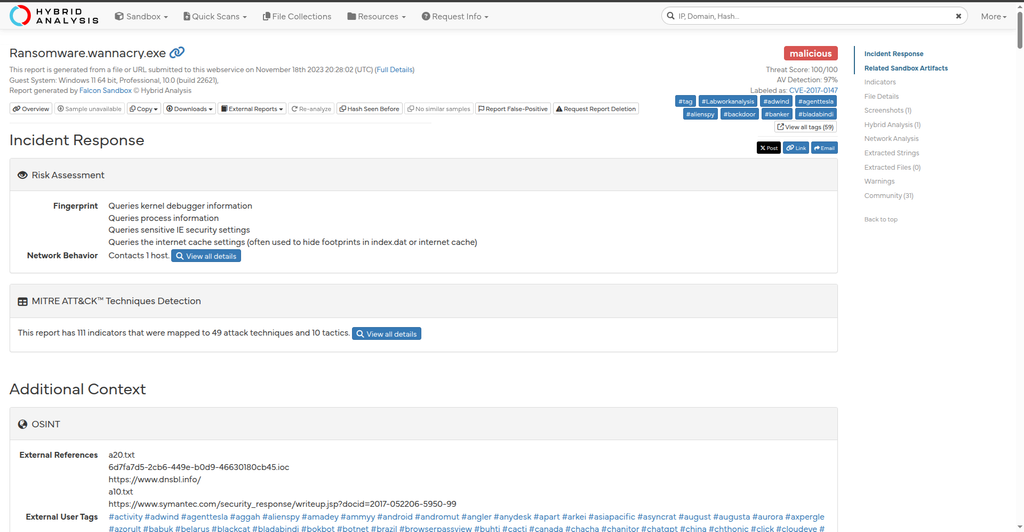Click the https://www.dnsbl.info/ reference

(x=155, y=479)
